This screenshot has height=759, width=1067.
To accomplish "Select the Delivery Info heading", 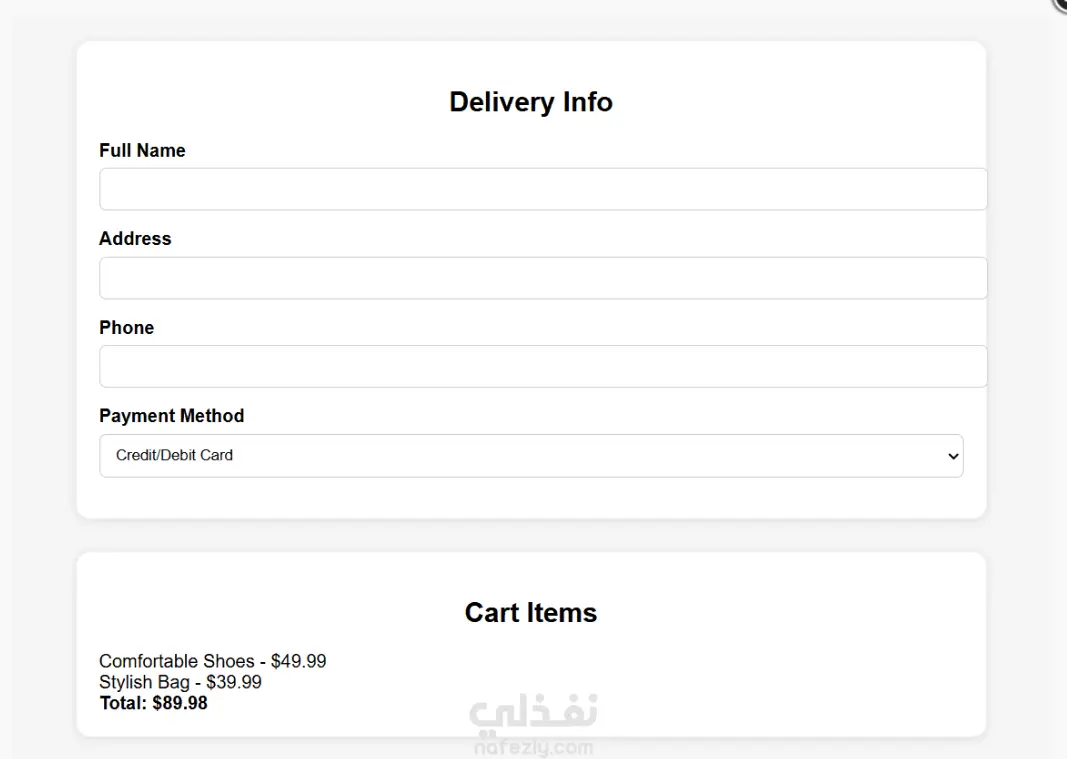I will click(x=531, y=102).
